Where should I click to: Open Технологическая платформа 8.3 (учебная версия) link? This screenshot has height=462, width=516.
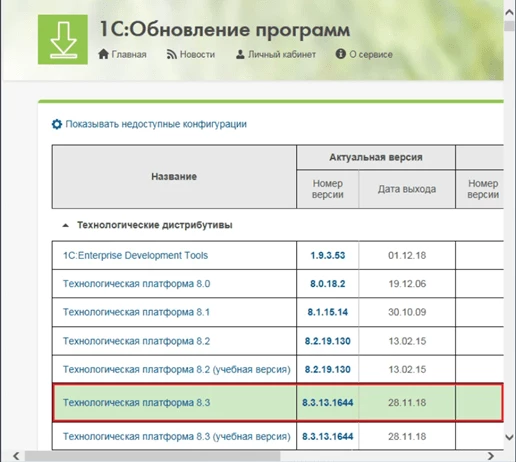pyautogui.click(x=177, y=436)
